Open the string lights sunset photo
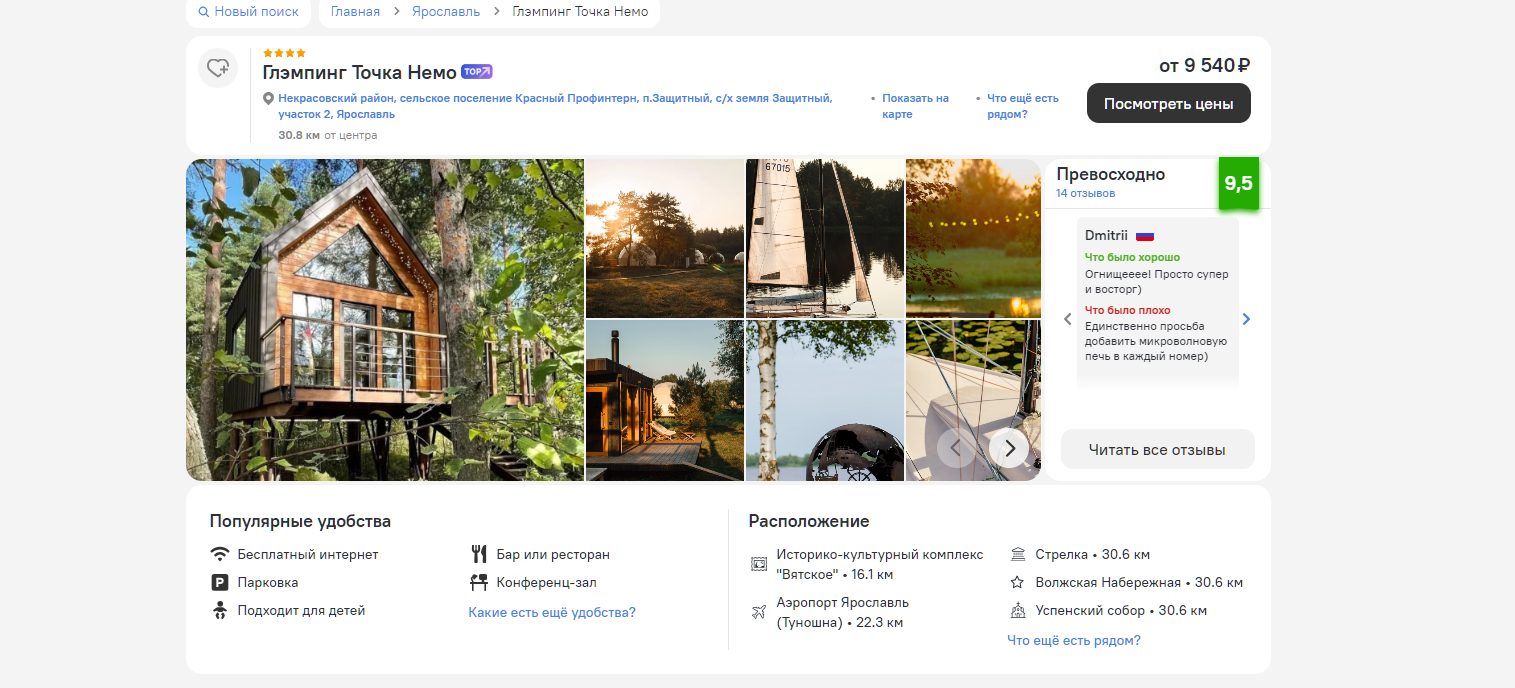The image size is (1515, 688). pyautogui.click(x=973, y=238)
